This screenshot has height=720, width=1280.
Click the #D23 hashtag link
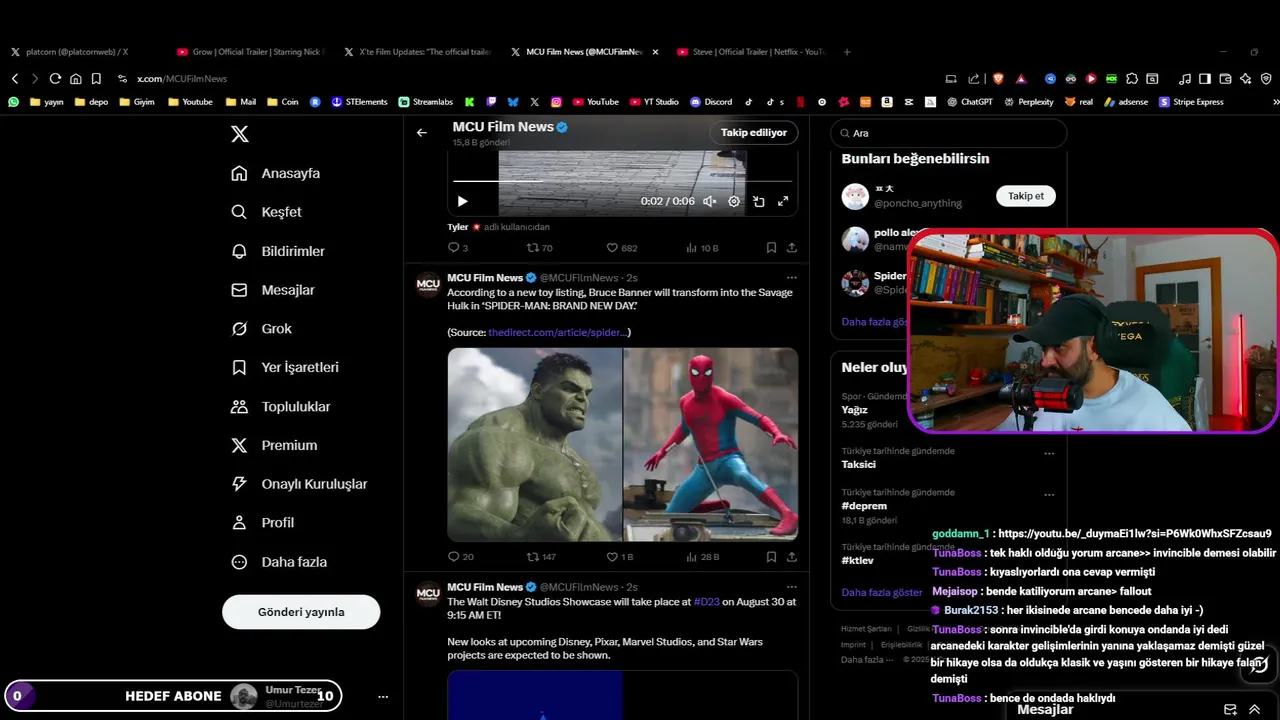(x=706, y=602)
